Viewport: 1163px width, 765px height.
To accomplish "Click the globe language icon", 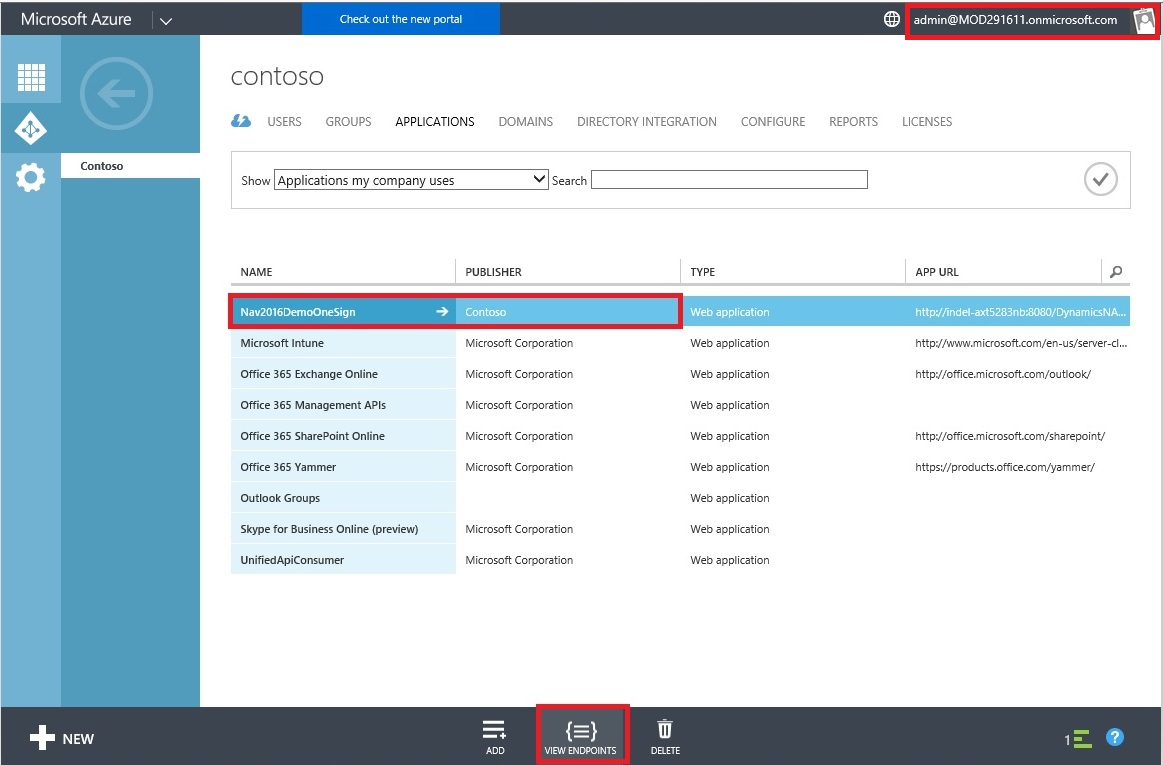I will 892,19.
